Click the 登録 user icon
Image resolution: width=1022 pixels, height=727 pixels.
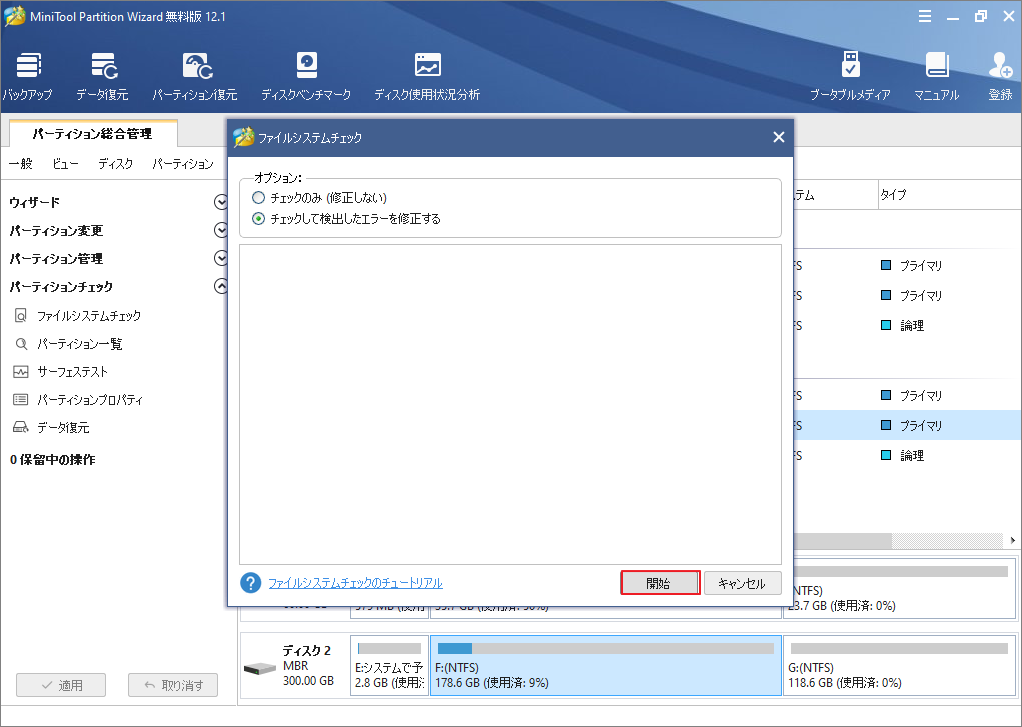[x=1000, y=76]
